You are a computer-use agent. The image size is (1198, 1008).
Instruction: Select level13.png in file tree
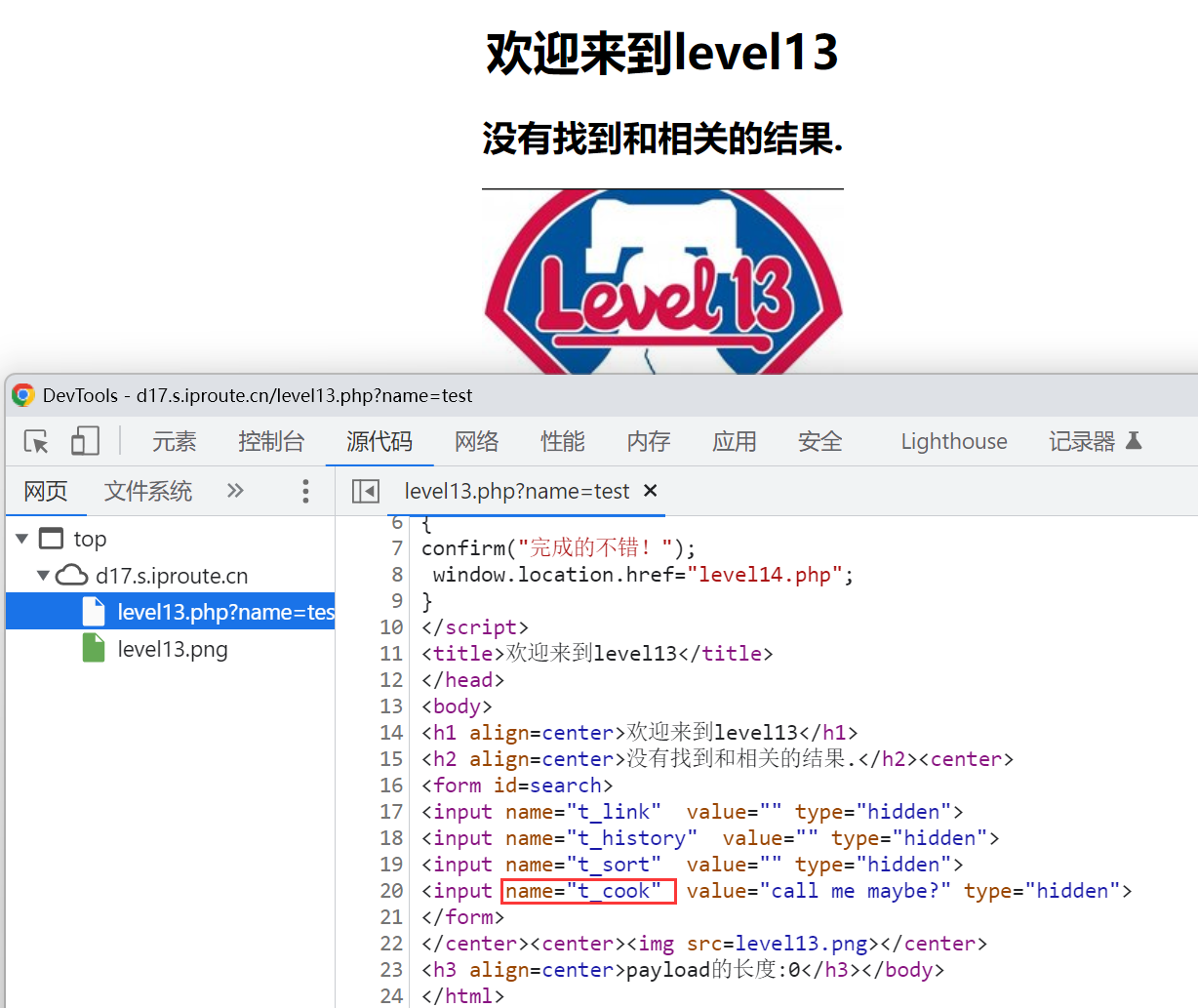point(172,649)
